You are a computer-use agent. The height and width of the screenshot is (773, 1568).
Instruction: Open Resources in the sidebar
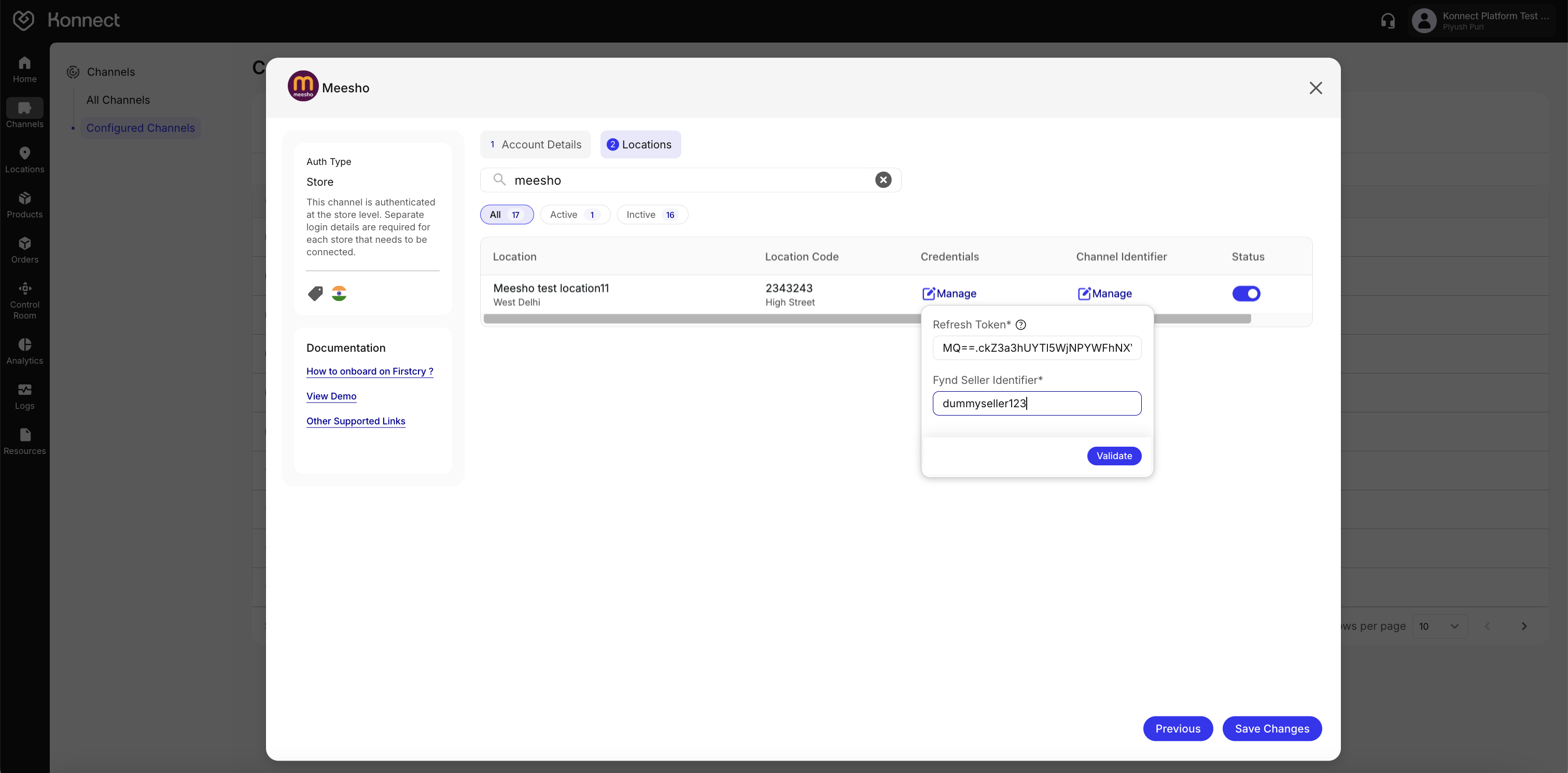point(24,441)
